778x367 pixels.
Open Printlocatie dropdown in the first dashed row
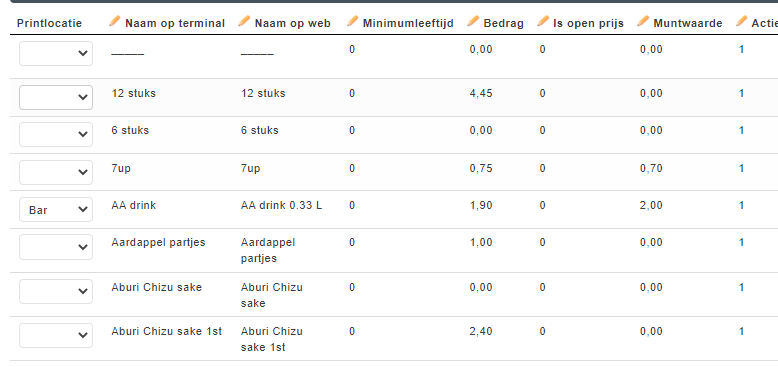coord(56,53)
